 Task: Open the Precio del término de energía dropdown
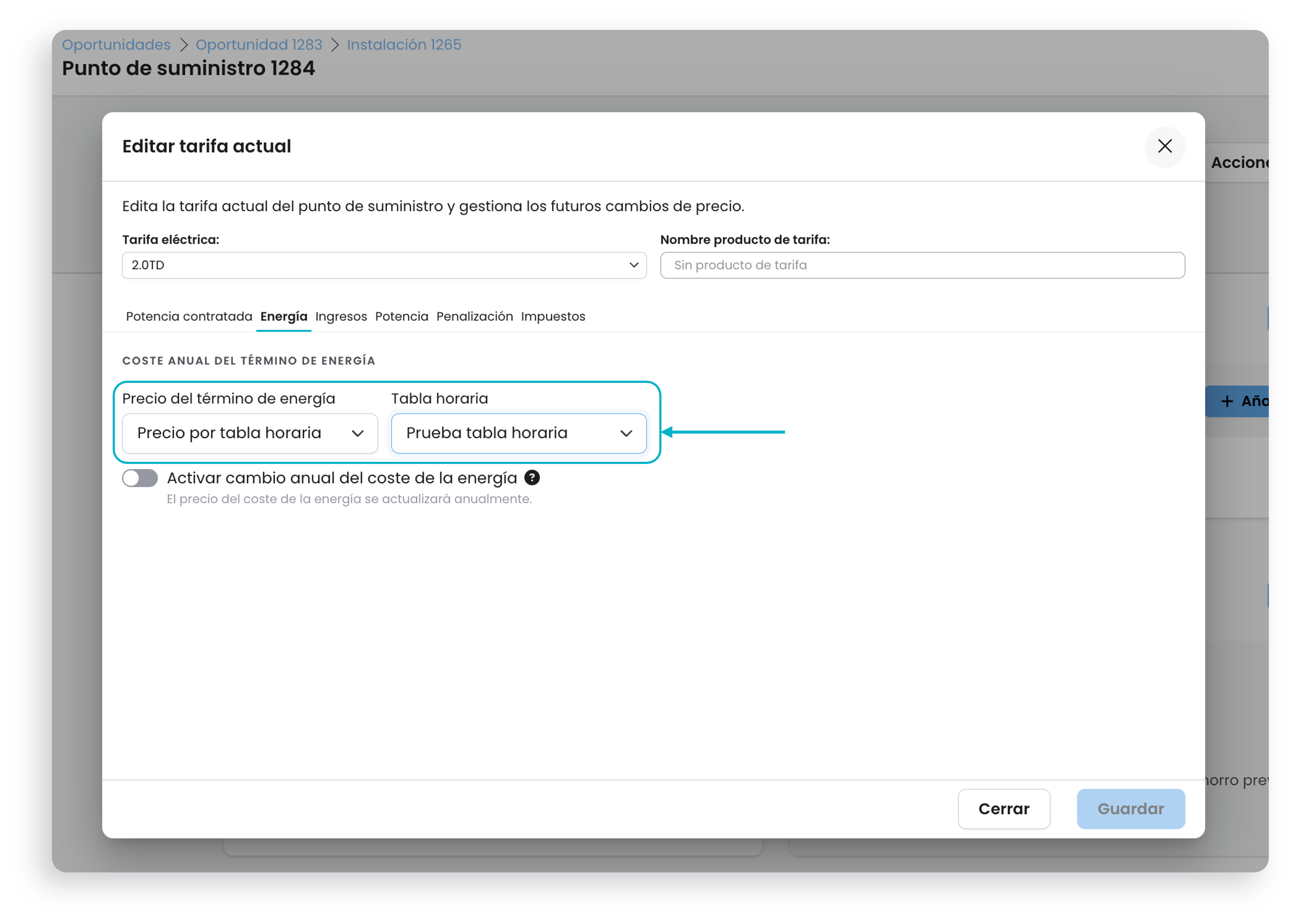250,434
